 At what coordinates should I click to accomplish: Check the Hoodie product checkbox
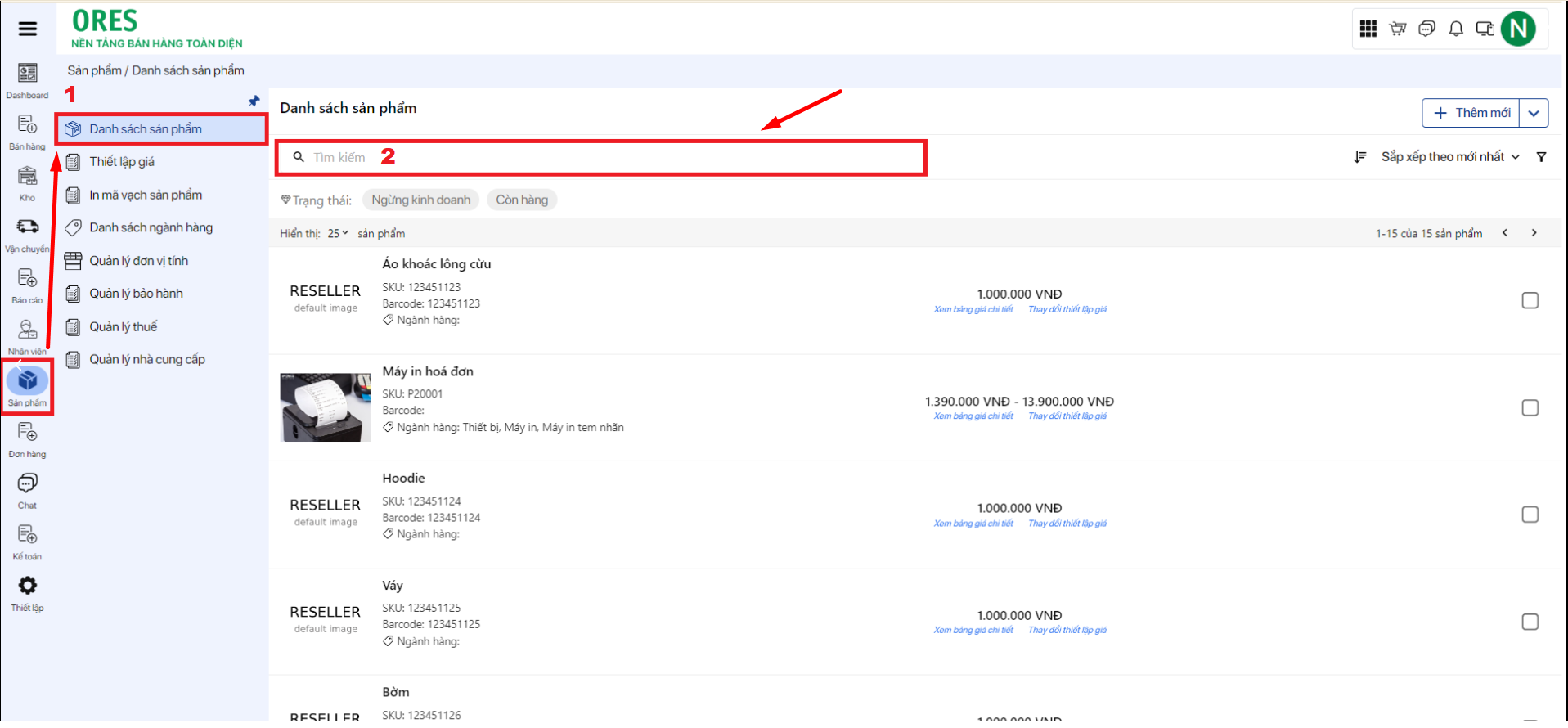1530,515
